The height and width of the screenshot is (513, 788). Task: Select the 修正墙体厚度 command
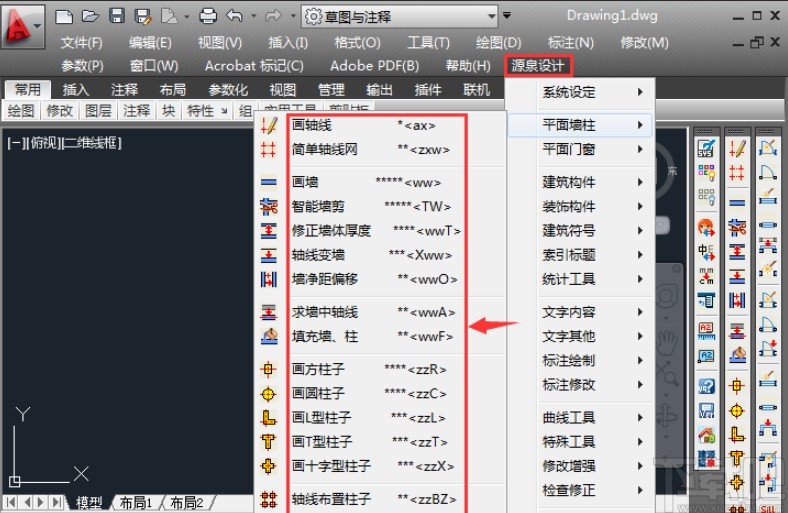378,231
